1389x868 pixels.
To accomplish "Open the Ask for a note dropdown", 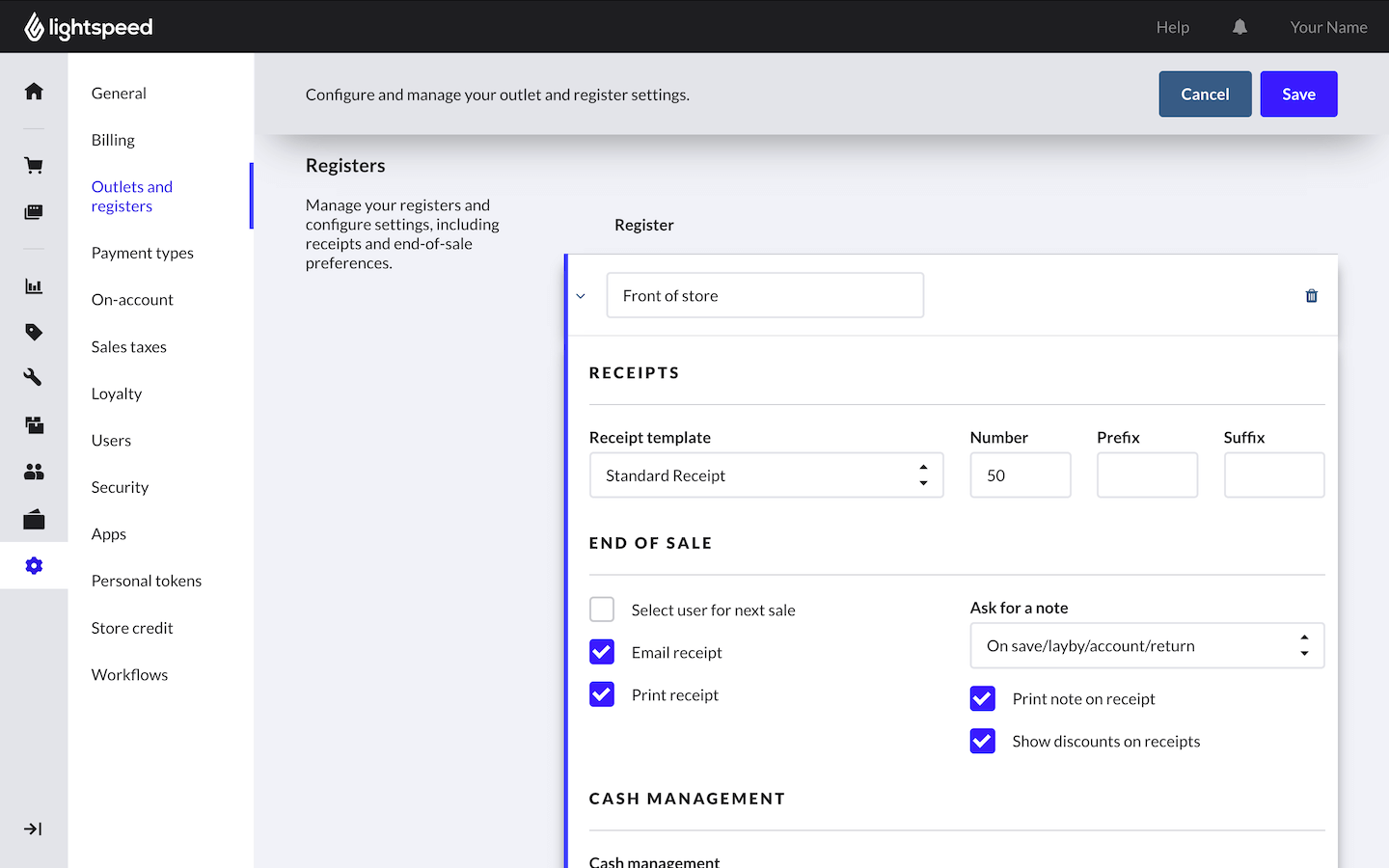I will click(1146, 646).
